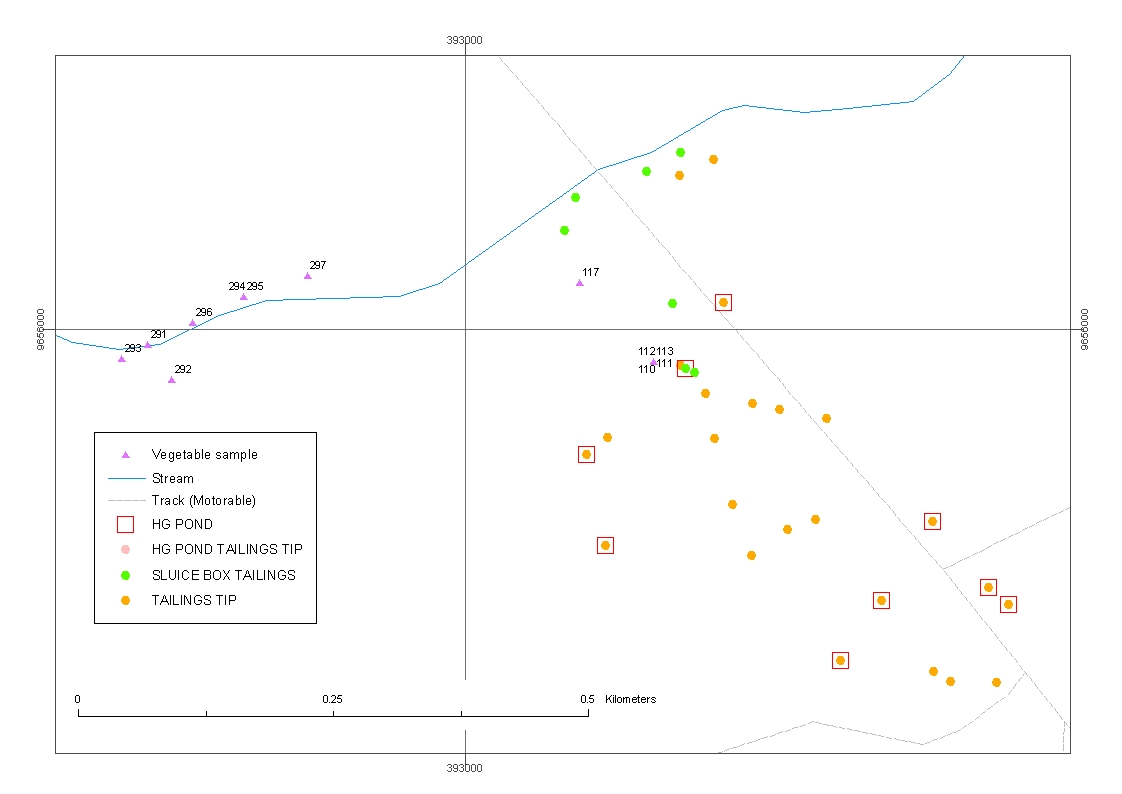Viewport: 1122px width, 794px height.
Task: Click the HG POND square legend symbol
Action: pos(126,524)
